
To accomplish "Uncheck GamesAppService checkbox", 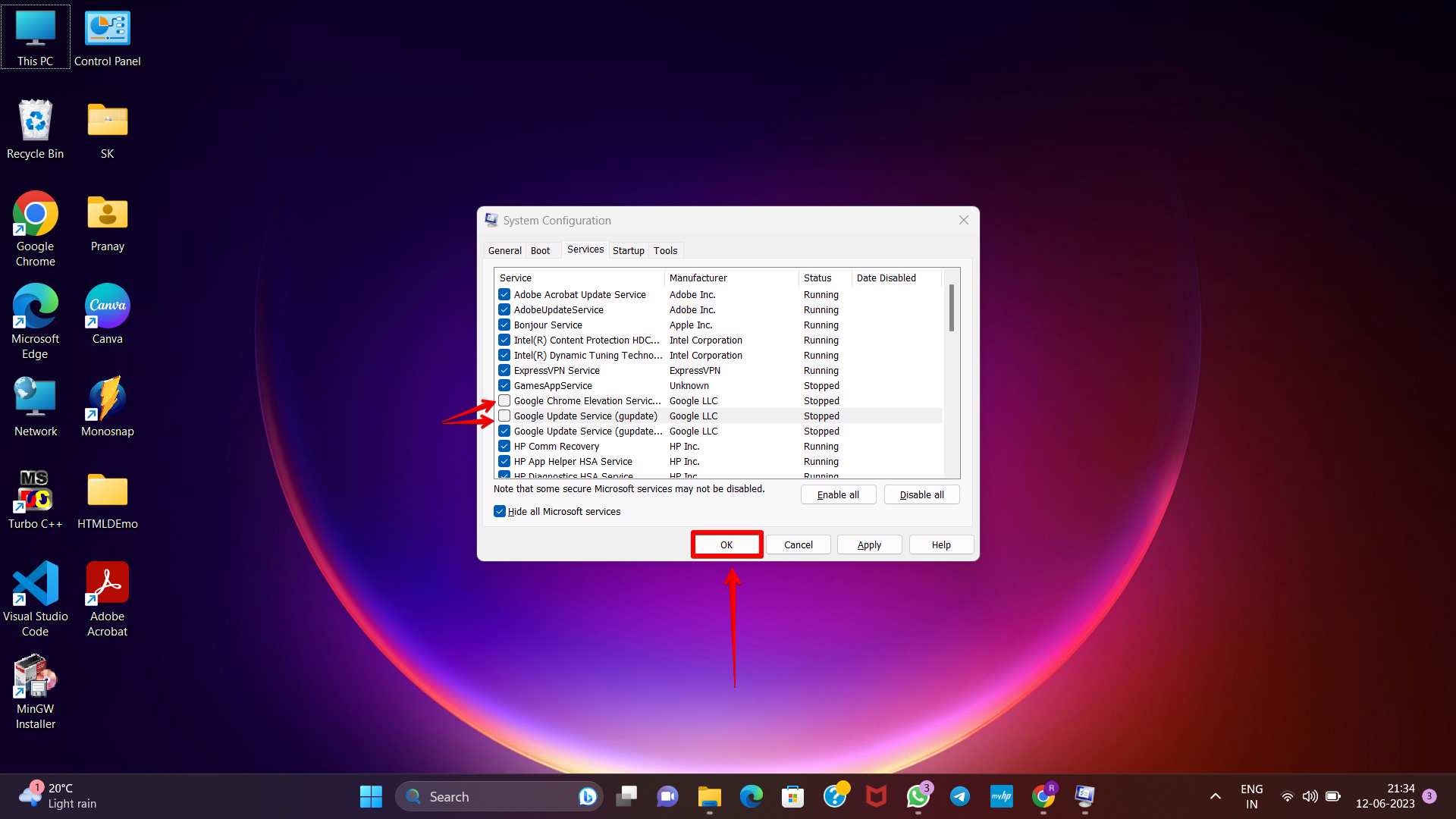I will pyautogui.click(x=504, y=385).
